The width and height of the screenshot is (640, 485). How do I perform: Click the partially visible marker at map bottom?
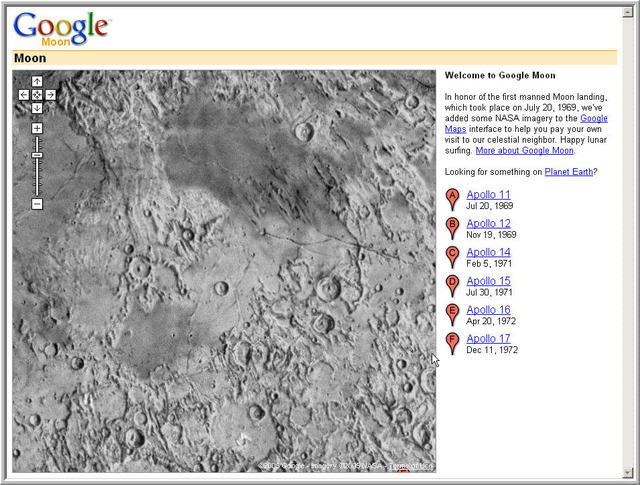tap(403, 471)
